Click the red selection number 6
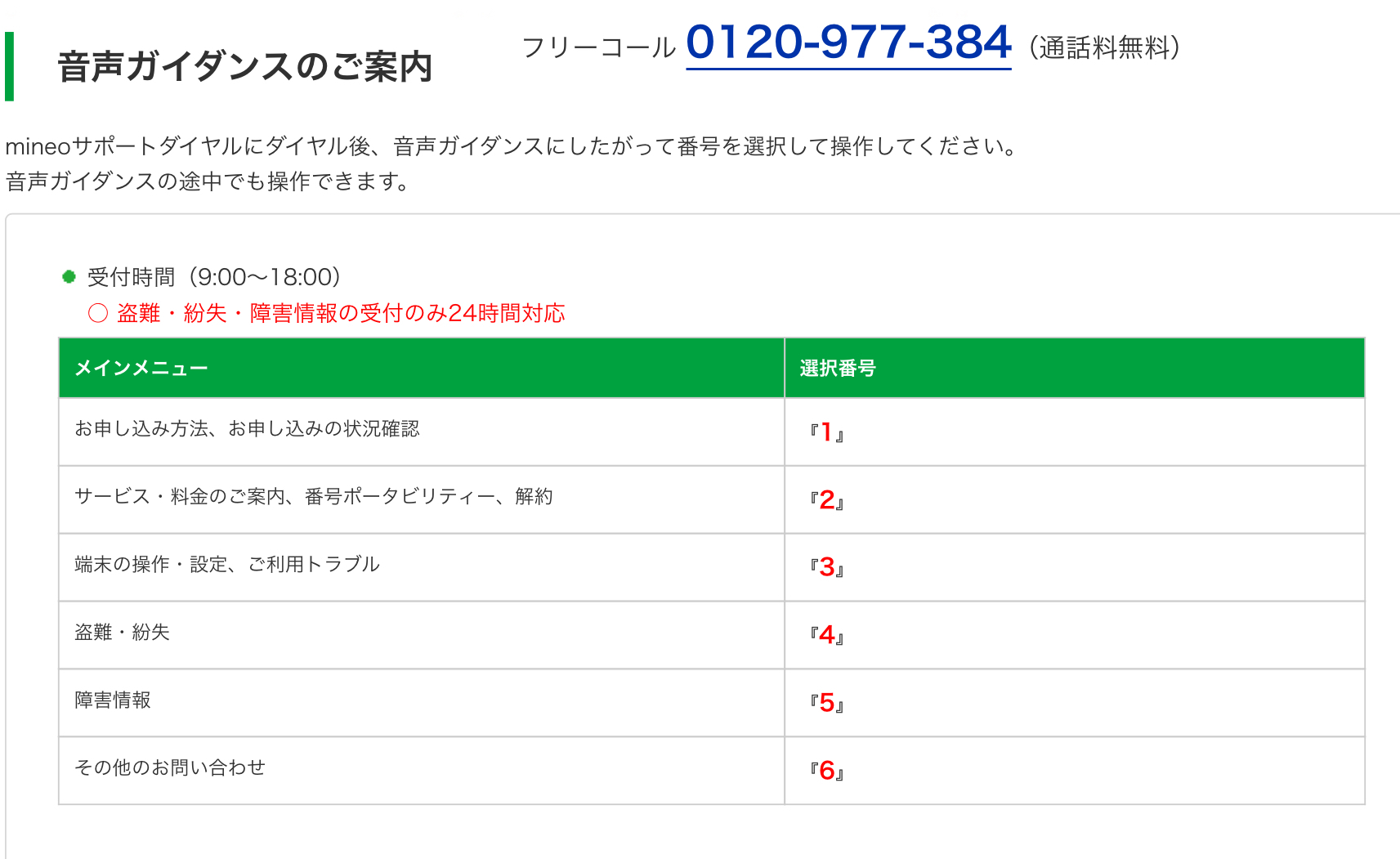 coord(827,771)
